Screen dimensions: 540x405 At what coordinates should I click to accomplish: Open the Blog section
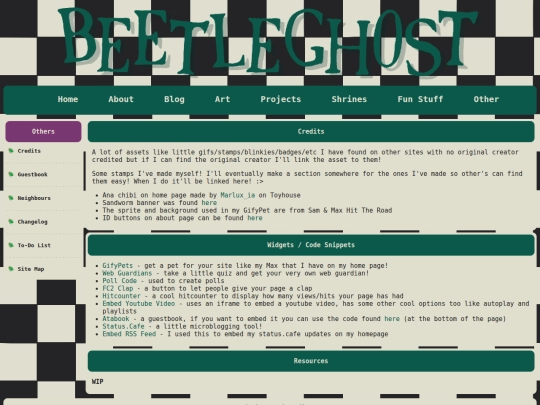(174, 99)
